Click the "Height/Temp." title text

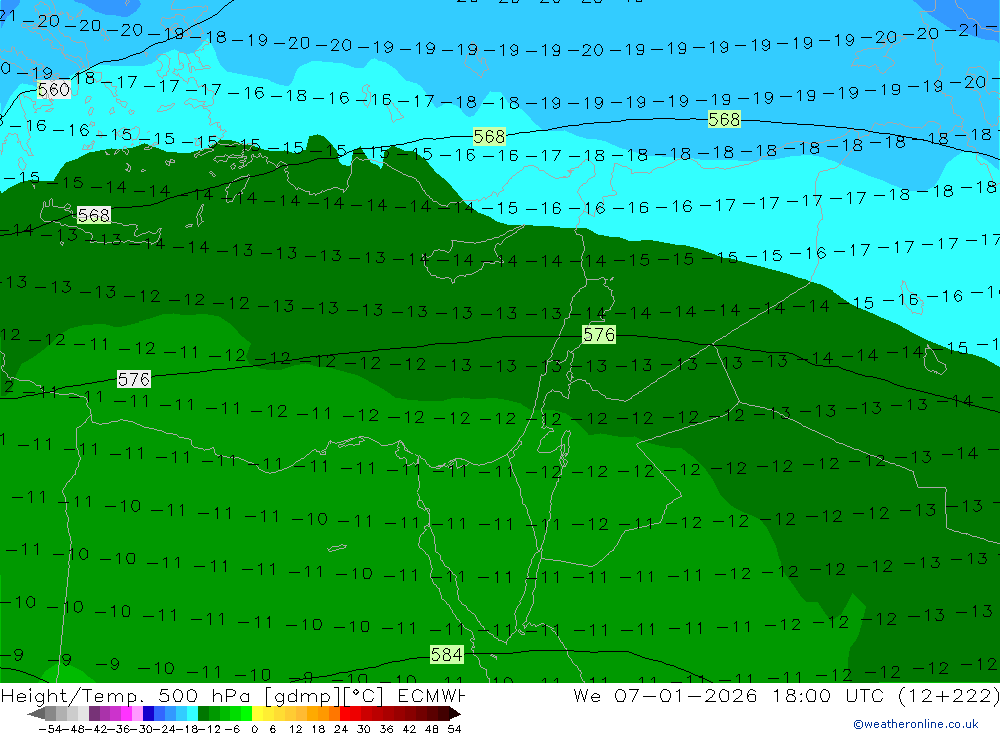coord(73,696)
